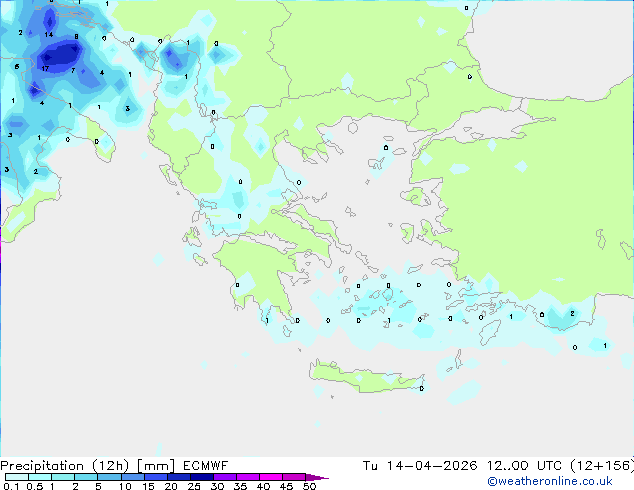Screen dimensions: 634x490
Task: Click the 1–2 mm legend color swatch
Action: (63, 477)
